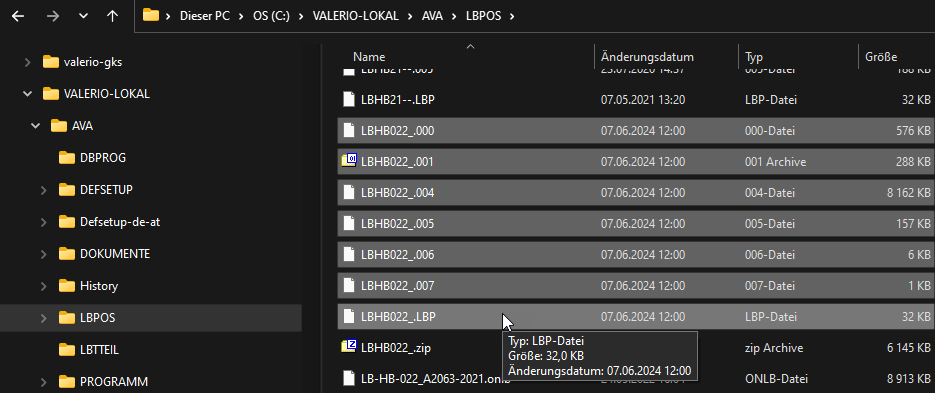Expand the PROGRAMM tree folder
935x393 pixels.
point(44,382)
